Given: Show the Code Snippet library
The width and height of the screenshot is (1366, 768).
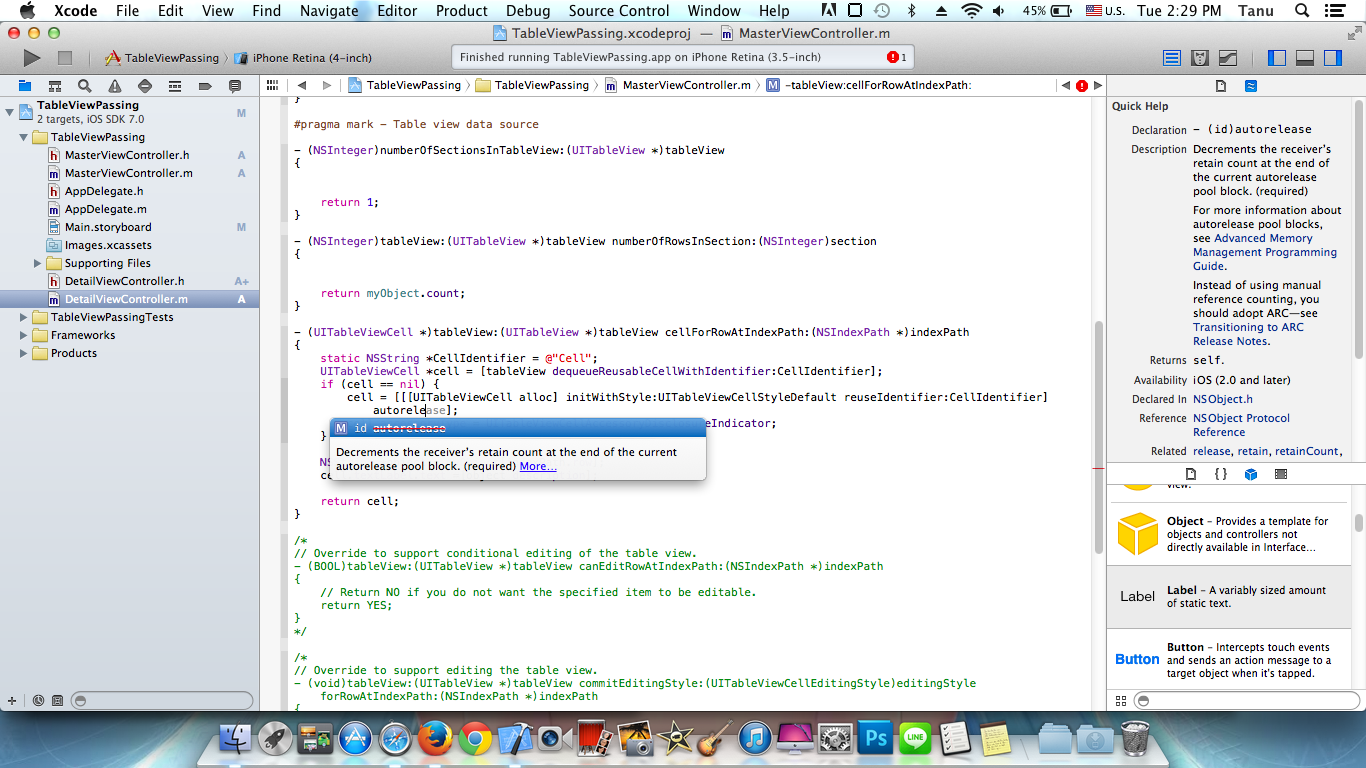Looking at the screenshot, I should tap(1221, 474).
